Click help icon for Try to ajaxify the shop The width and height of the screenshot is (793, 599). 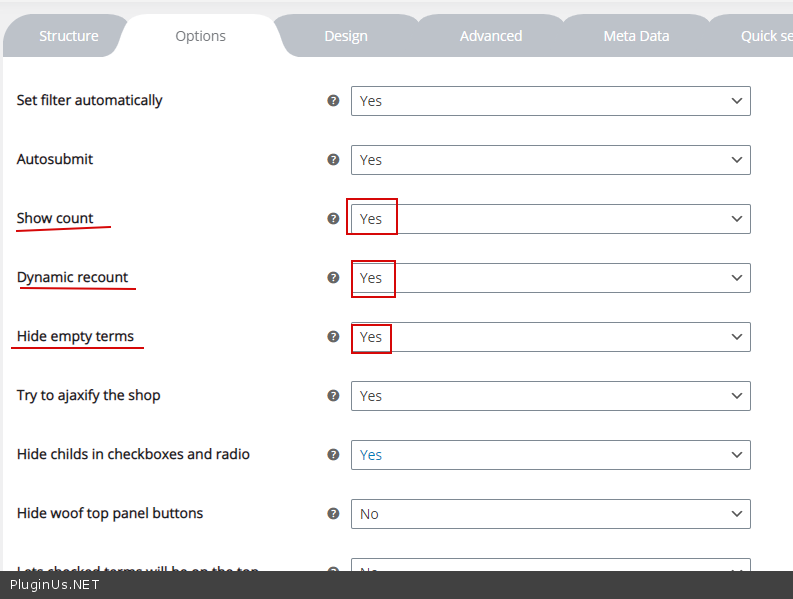click(334, 396)
